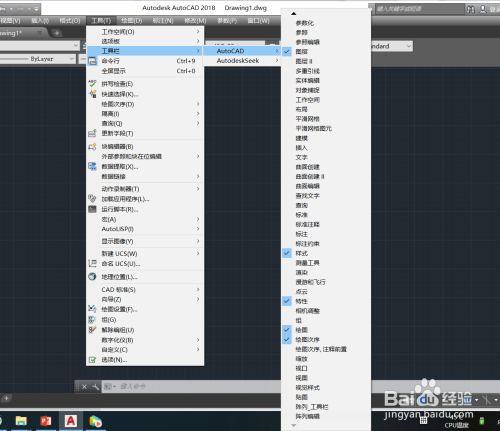Screen dimensions: 500x431
Task: Close the Drawing1 file tab
Action: pyautogui.click(x=40, y=33)
